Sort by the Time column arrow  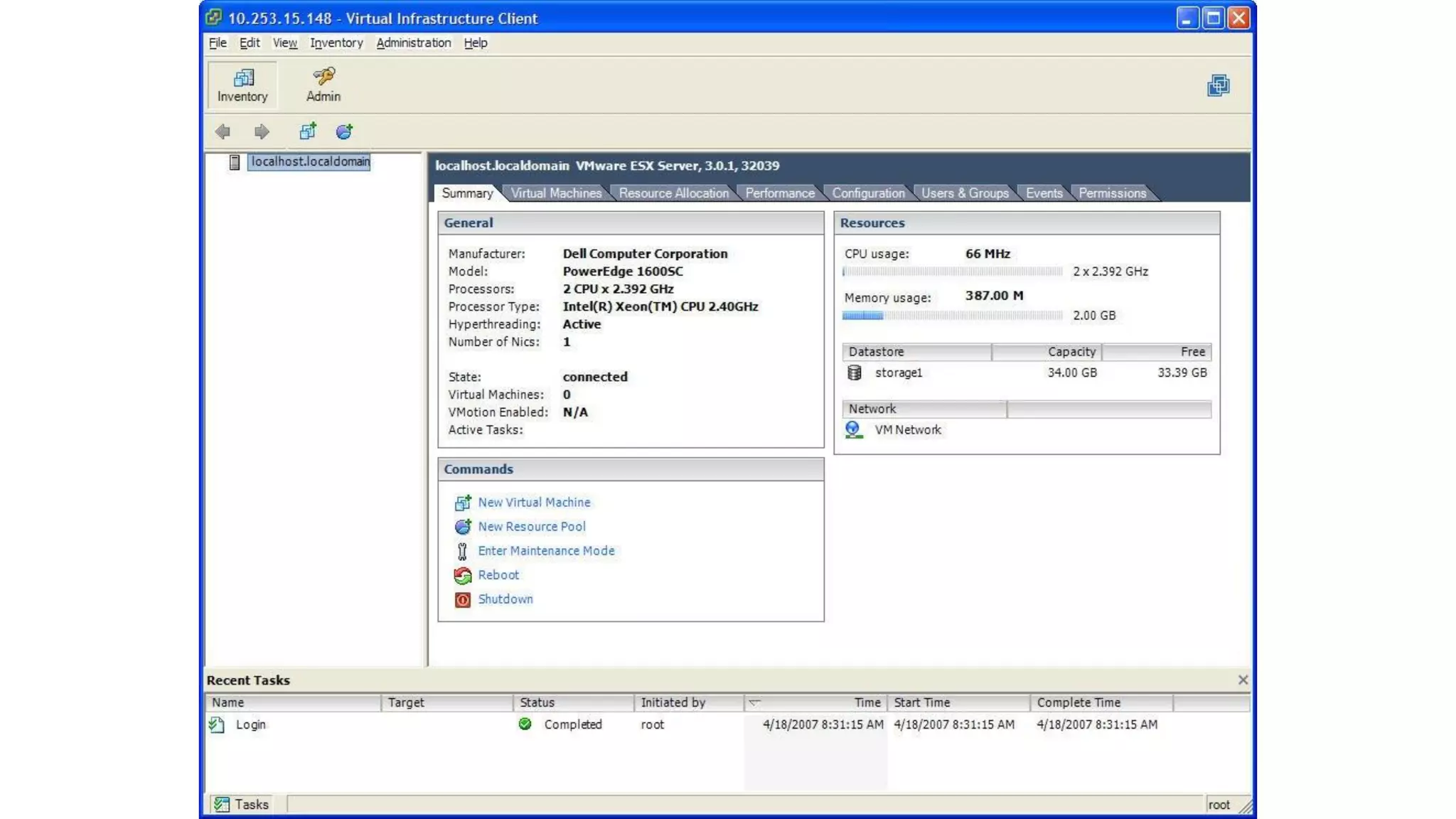click(x=755, y=702)
